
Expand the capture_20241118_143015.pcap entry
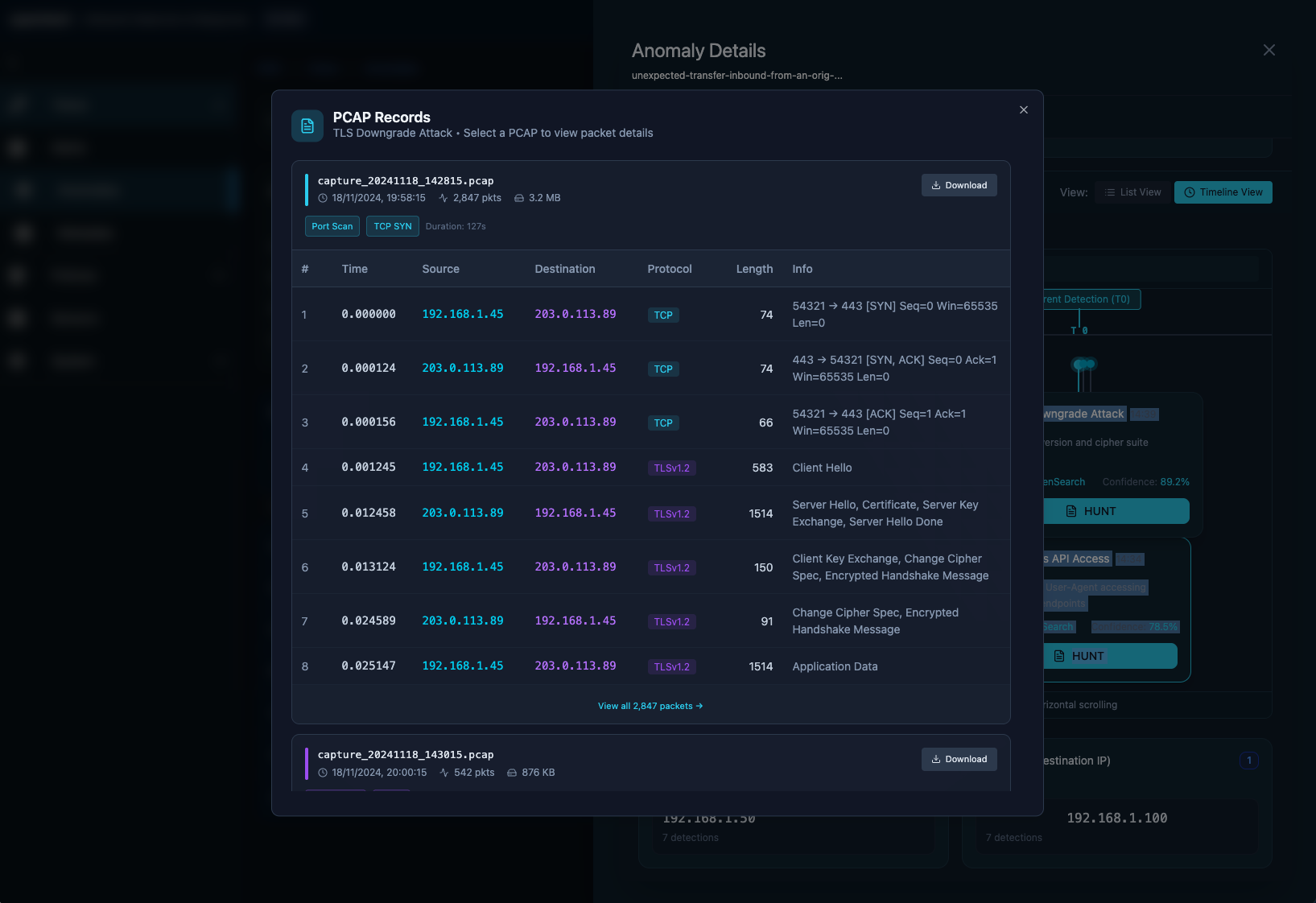406,755
